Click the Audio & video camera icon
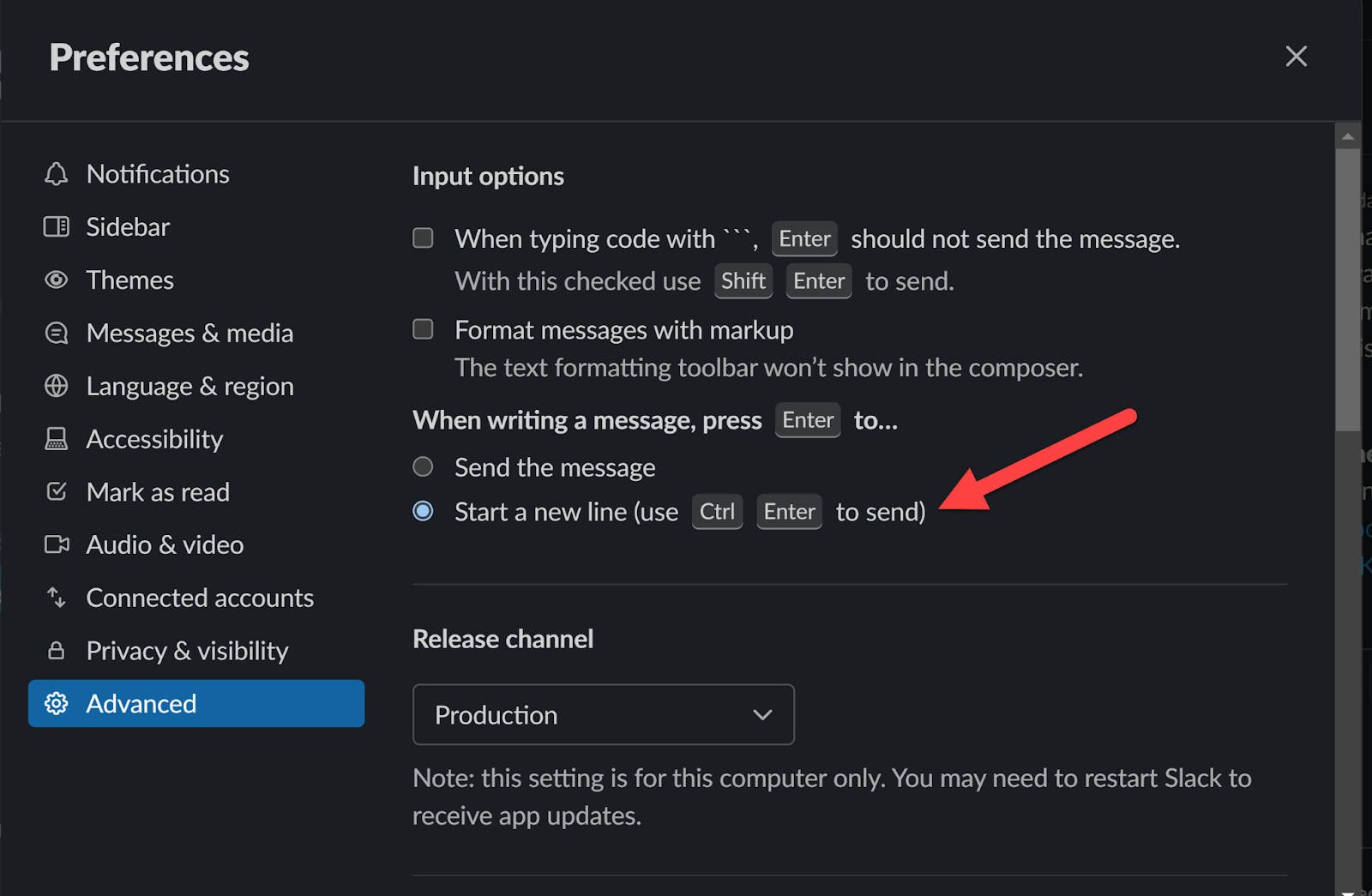 click(57, 544)
